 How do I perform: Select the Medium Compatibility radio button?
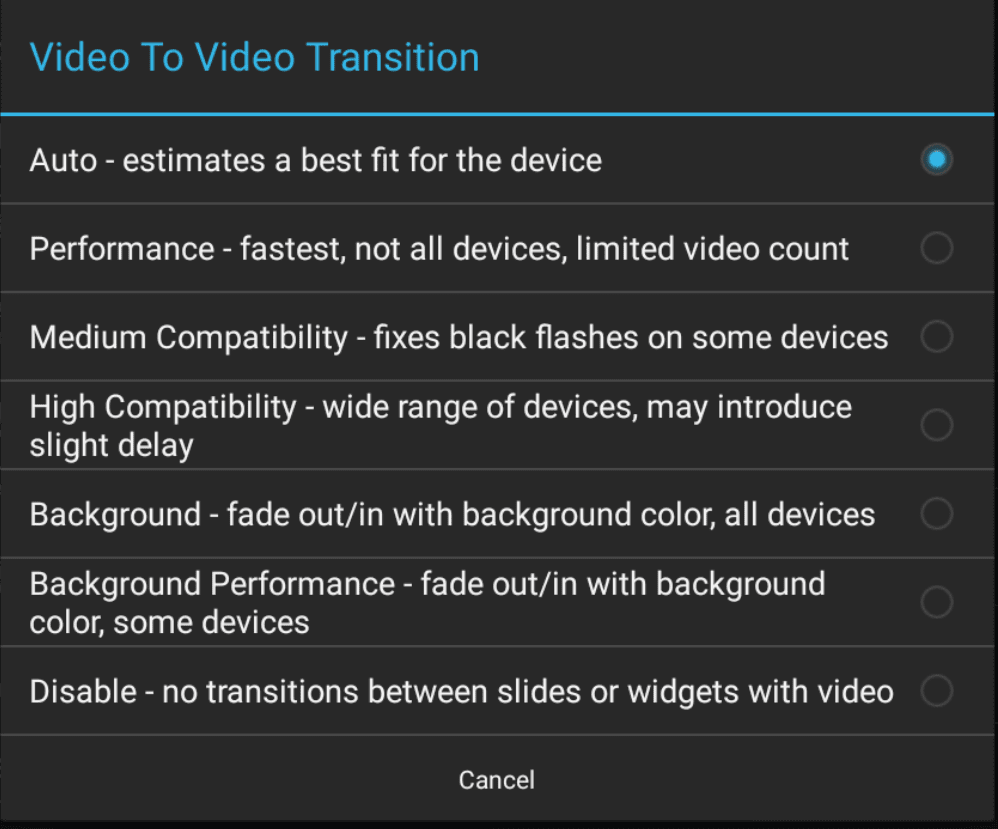click(x=937, y=337)
